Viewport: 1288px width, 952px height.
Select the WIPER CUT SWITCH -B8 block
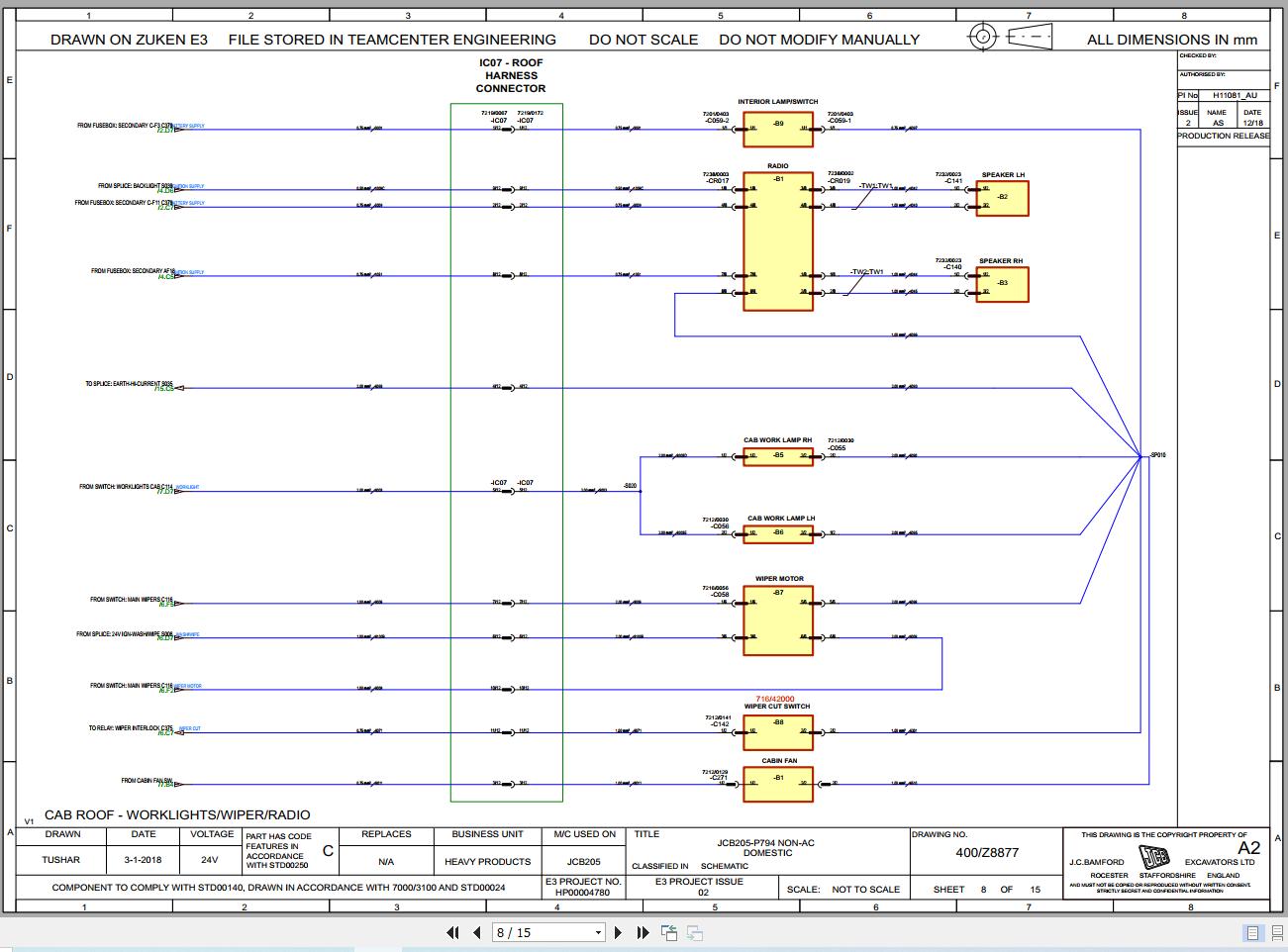coord(778,732)
